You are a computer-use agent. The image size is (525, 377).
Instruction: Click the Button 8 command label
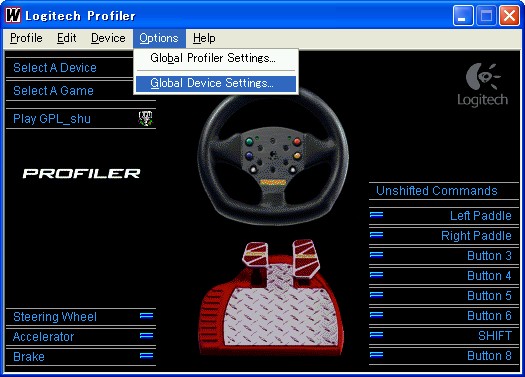tap(489, 356)
